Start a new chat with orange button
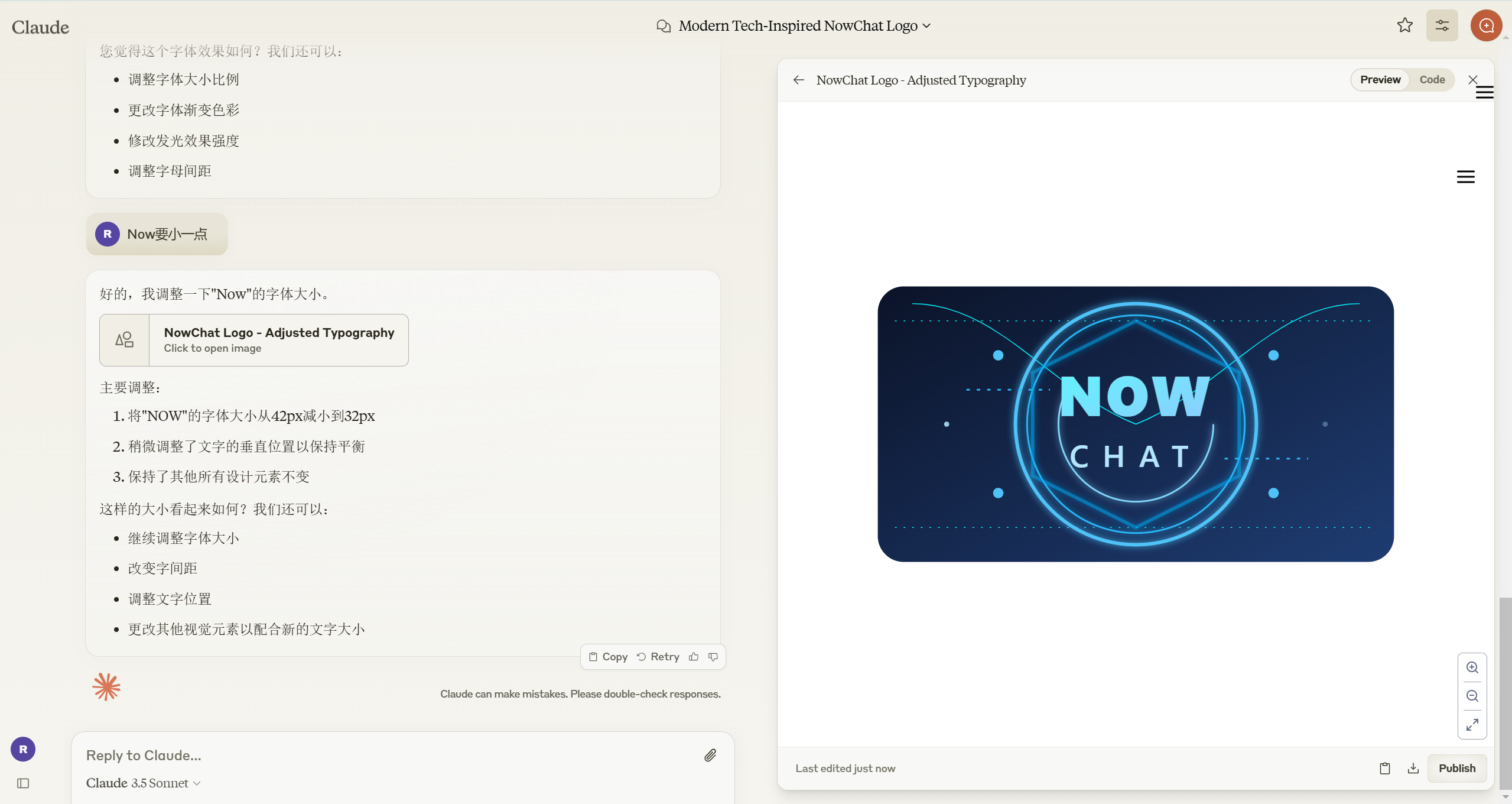The image size is (1512, 804). [x=1486, y=25]
